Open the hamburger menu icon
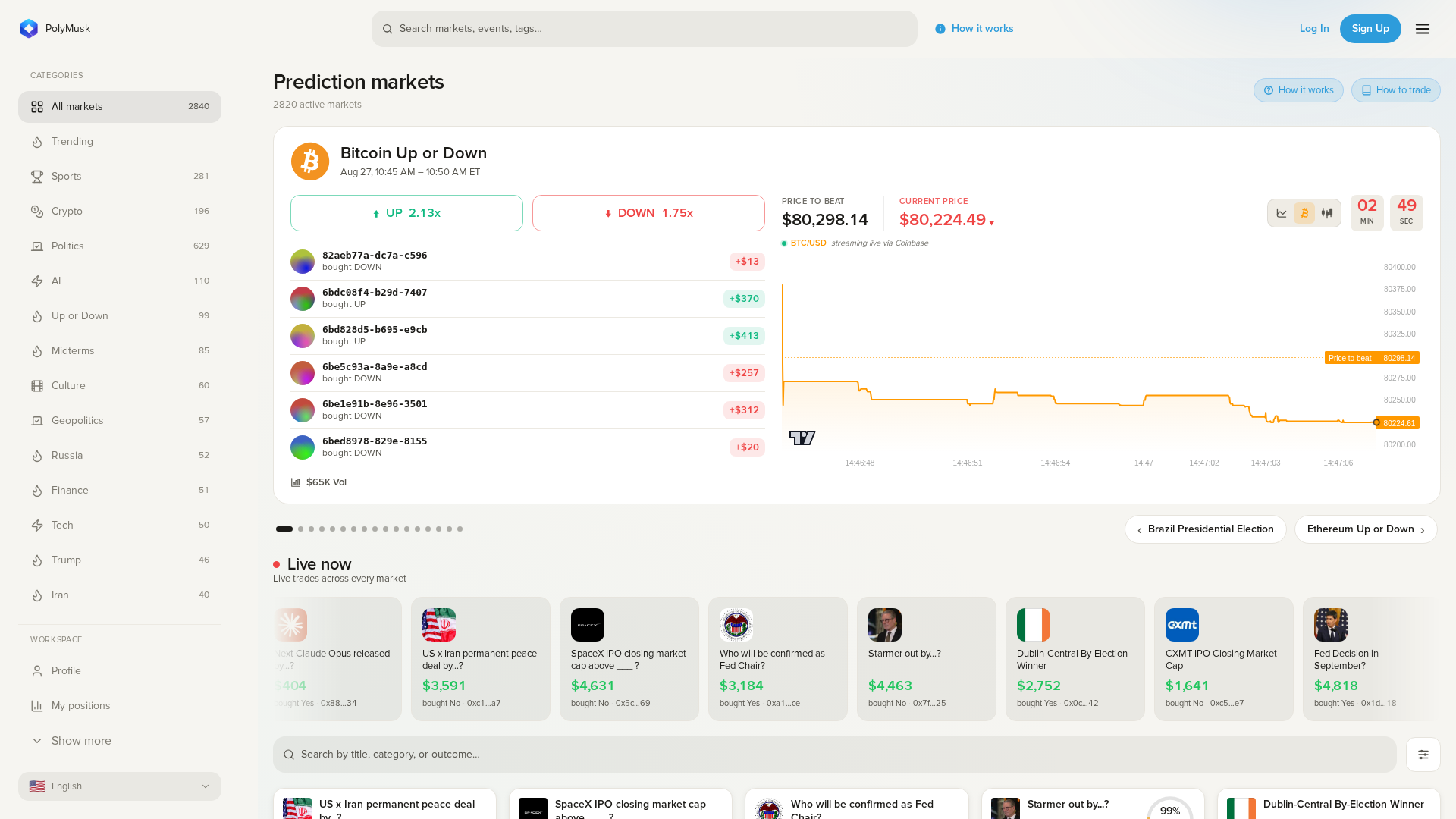 click(1423, 29)
